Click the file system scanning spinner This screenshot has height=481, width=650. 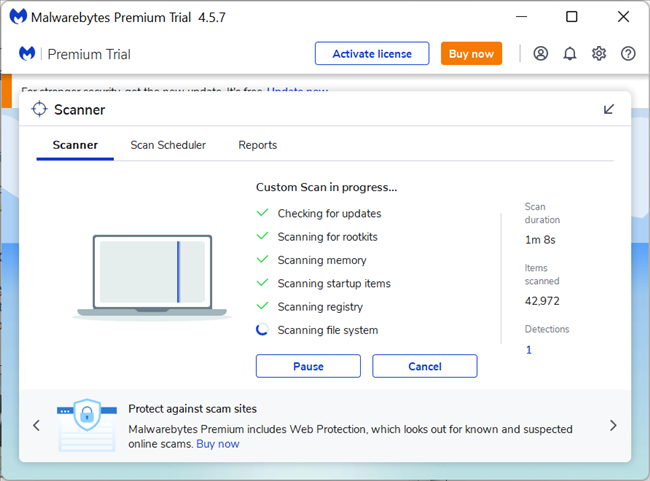point(262,330)
